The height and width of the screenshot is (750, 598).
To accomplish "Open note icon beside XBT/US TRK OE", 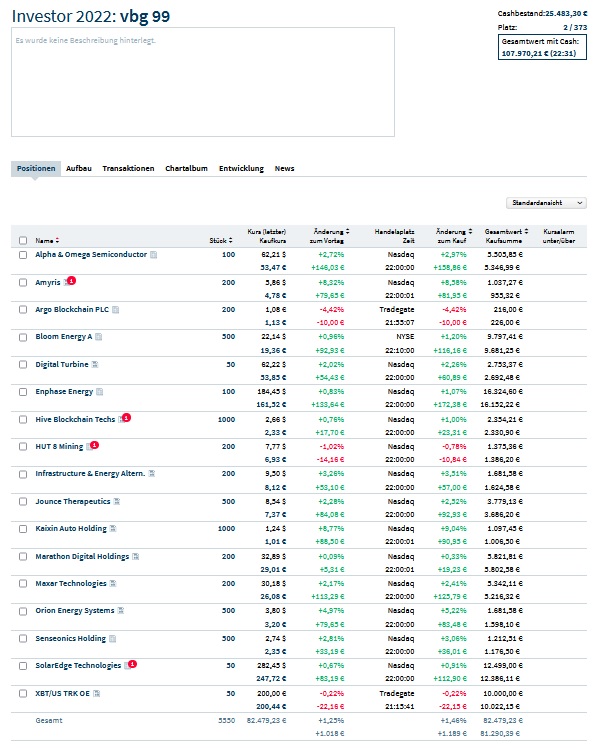I will tap(96, 694).
